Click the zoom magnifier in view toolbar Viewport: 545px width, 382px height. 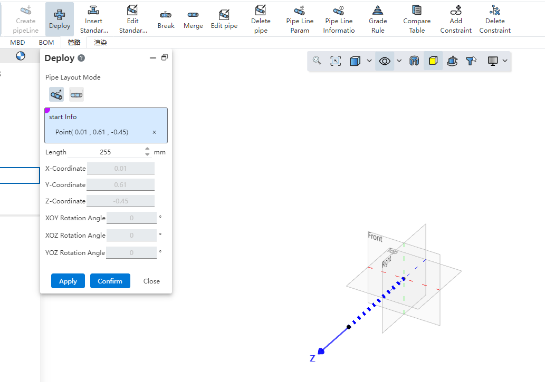317,61
